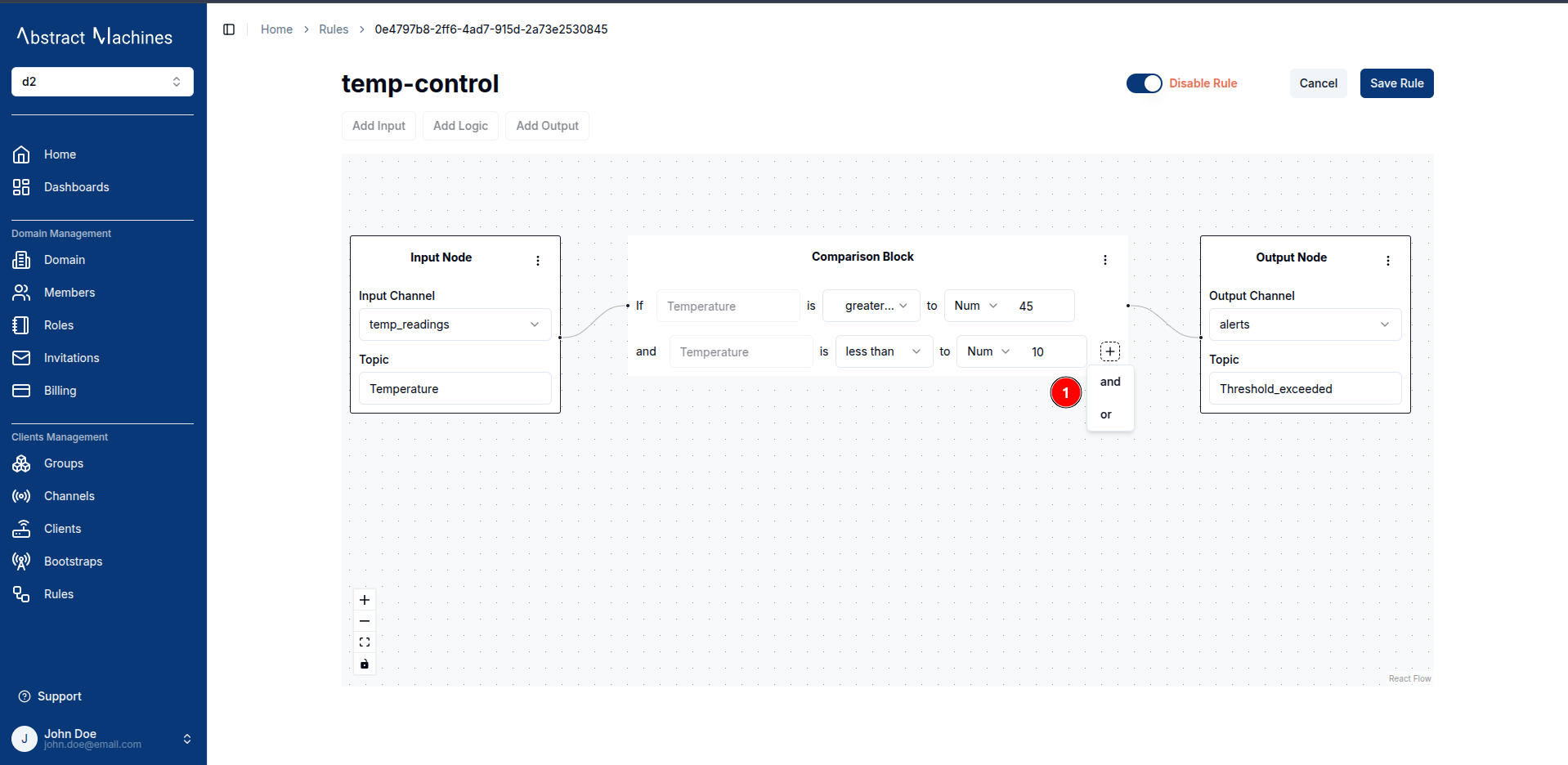Click the value field showing 10
Screen dimensions: 1568x765
point(1054,351)
